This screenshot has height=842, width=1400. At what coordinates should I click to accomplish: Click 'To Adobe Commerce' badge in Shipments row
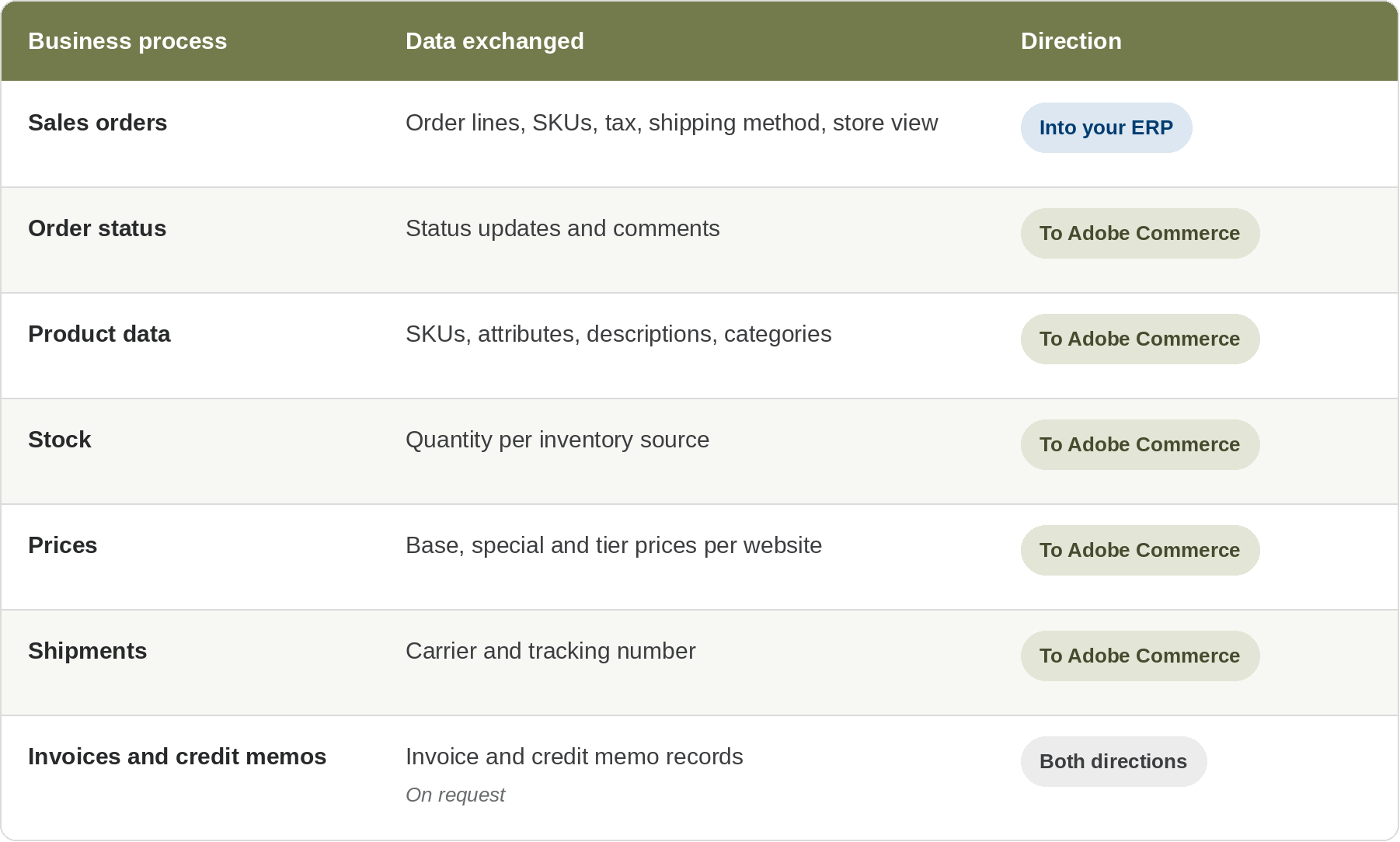point(1140,656)
